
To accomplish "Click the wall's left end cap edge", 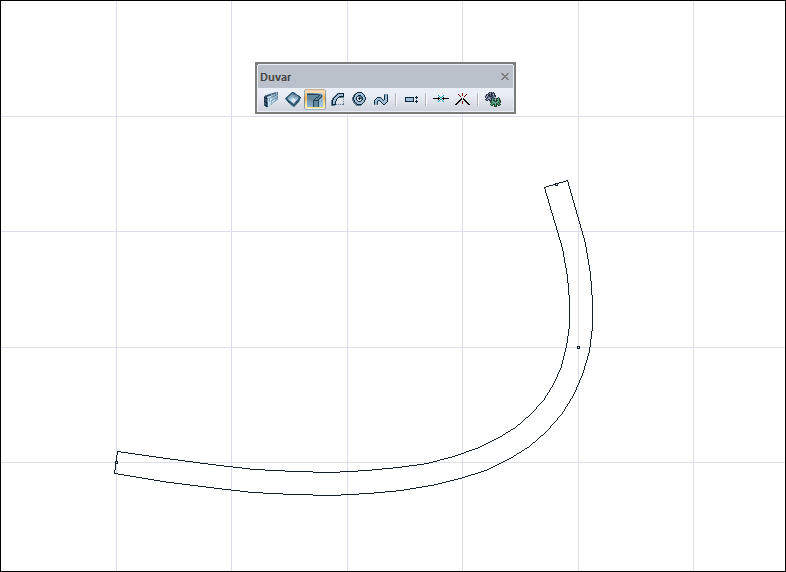I will tap(116, 462).
